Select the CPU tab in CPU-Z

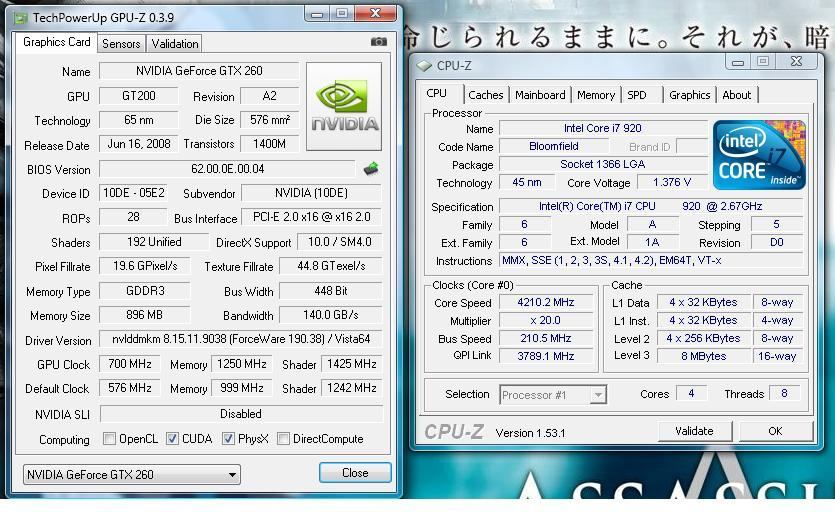437,93
